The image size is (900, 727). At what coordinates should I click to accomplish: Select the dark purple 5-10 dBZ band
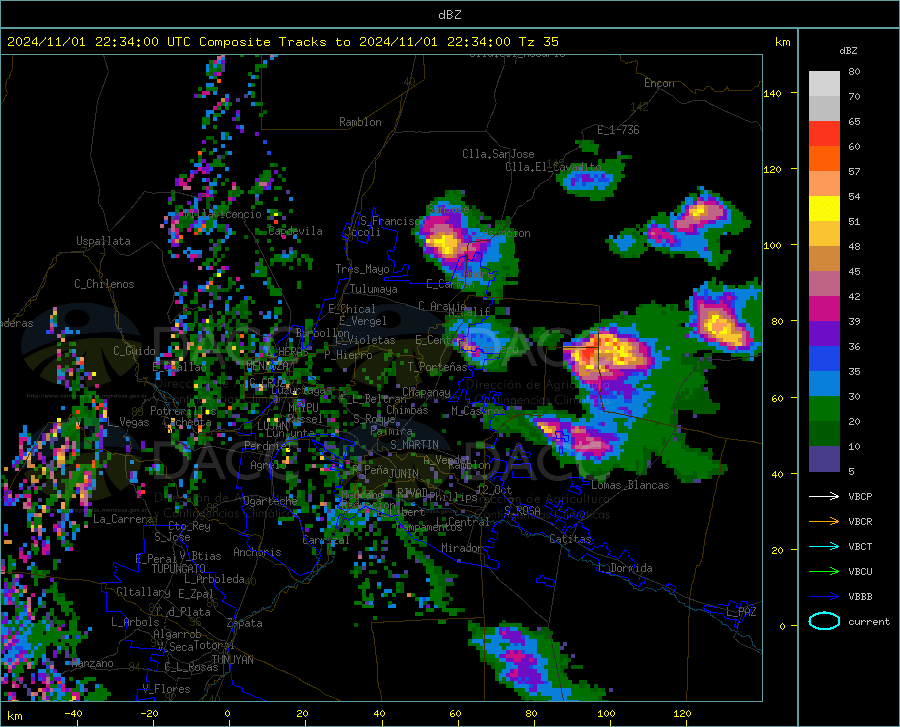(x=824, y=459)
